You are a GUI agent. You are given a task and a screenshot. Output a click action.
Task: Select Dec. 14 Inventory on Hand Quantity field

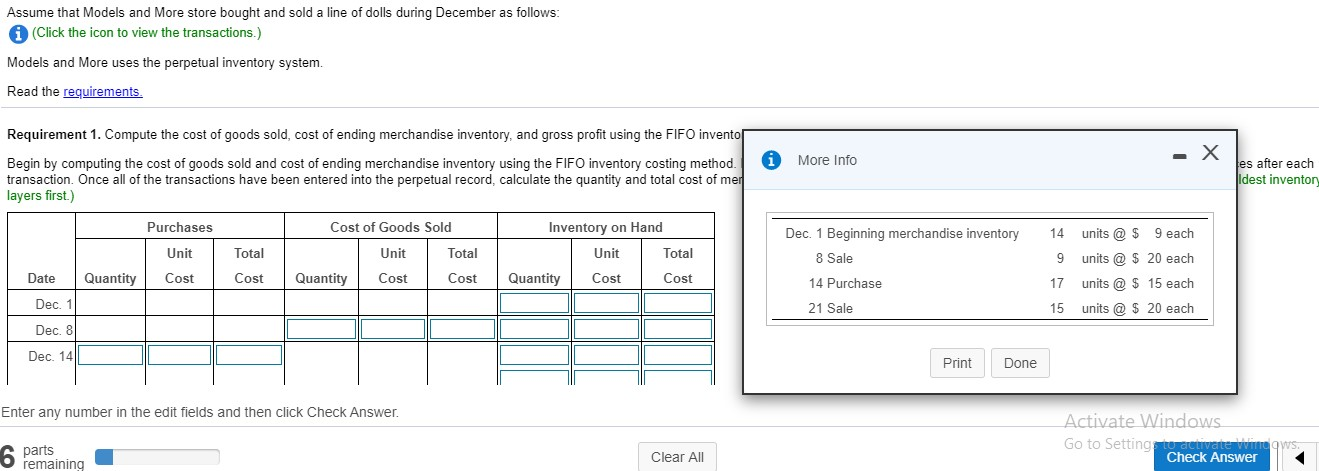pyautogui.click(x=534, y=355)
